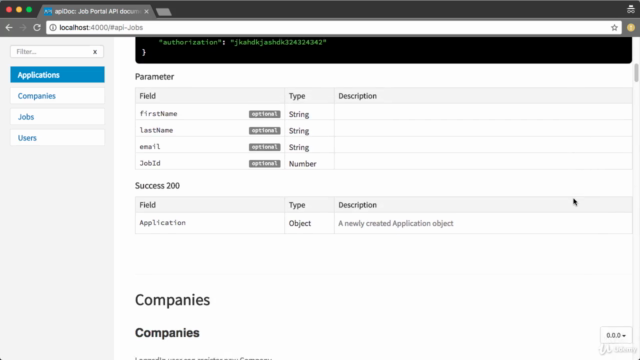Viewport: 640px width, 360px height.
Task: Select the apiDoc Job Portal tab
Action: click(96, 11)
